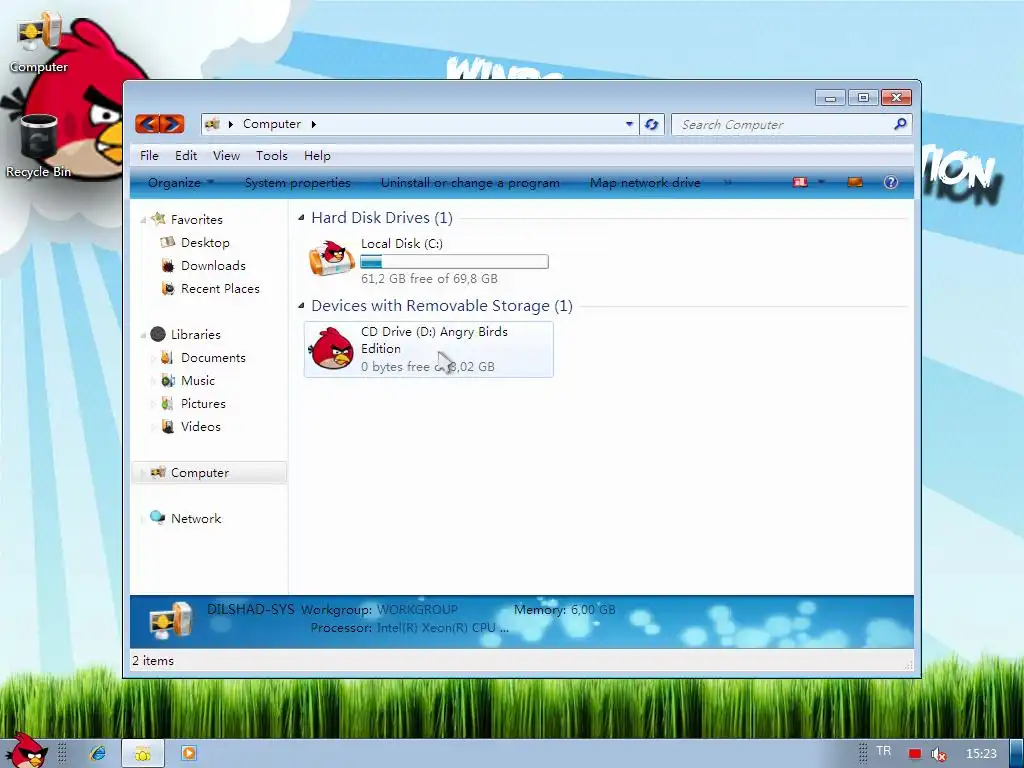Collapse the Hard Disk Drives group

coord(301,217)
